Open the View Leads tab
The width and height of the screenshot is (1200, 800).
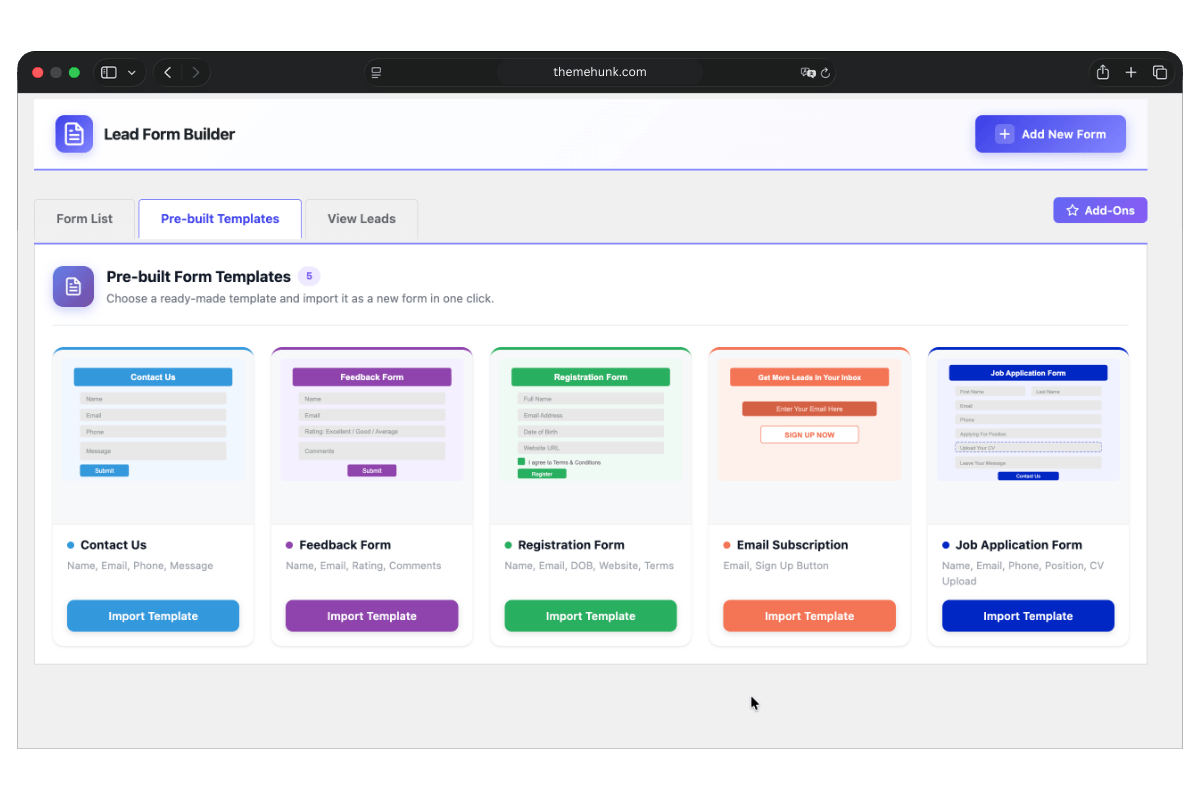362,219
